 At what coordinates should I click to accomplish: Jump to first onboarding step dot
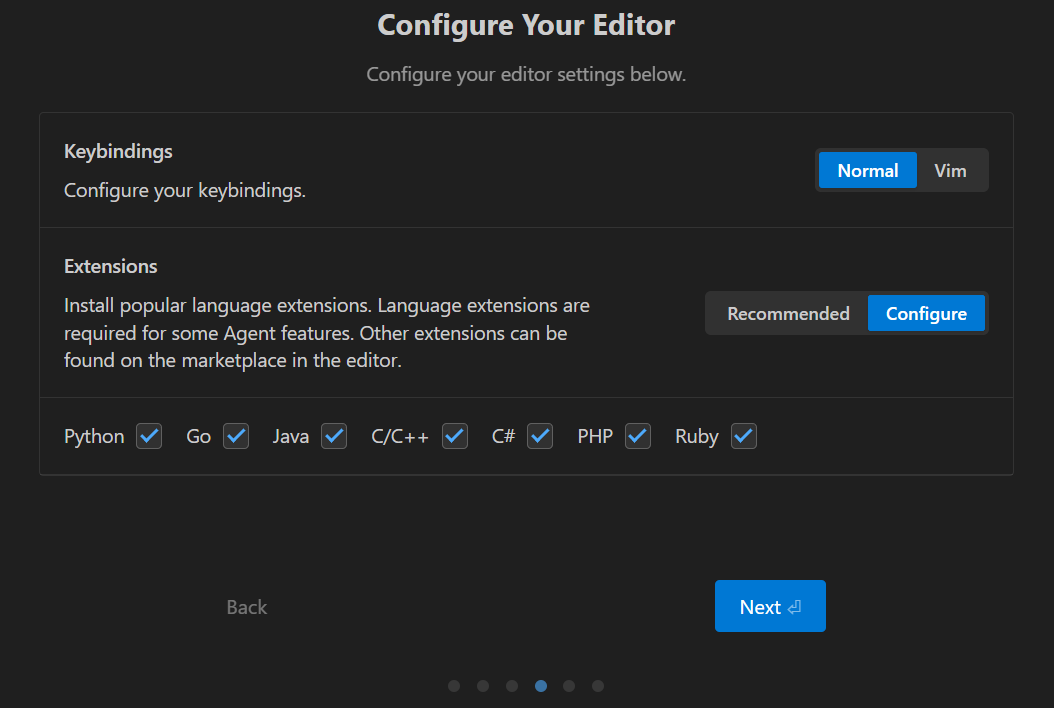click(x=454, y=686)
